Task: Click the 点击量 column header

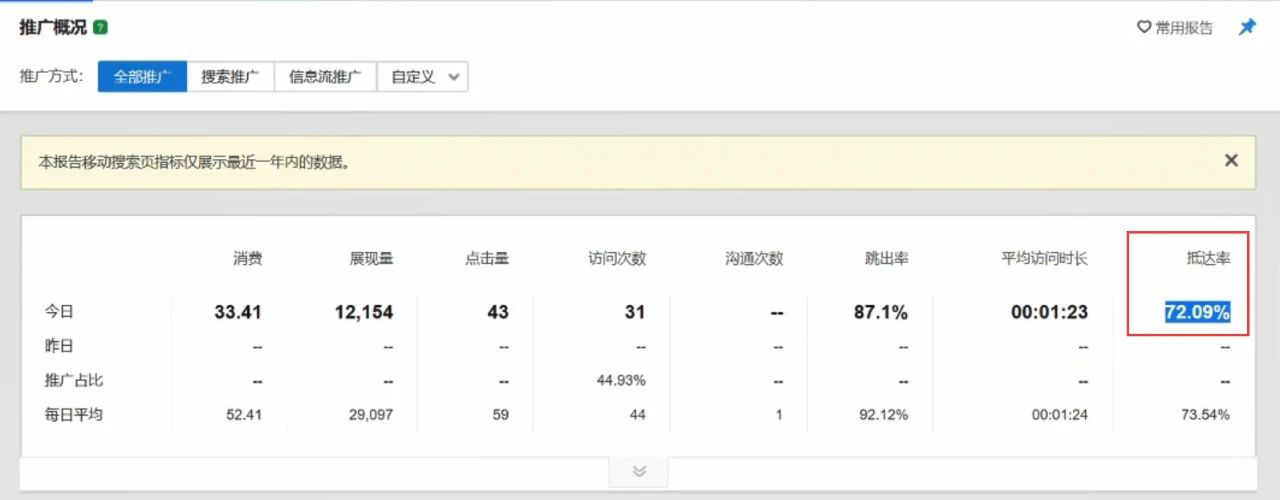Action: pos(487,258)
